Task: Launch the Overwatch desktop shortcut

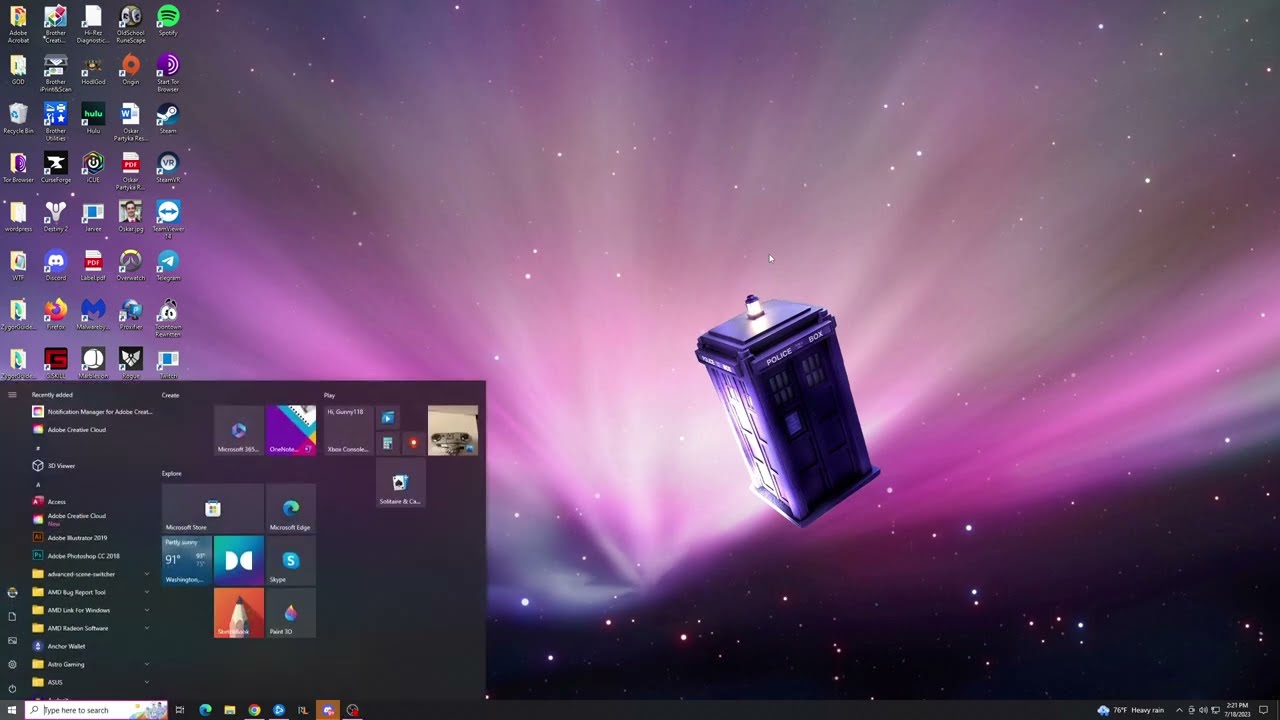Action: pyautogui.click(x=130, y=266)
